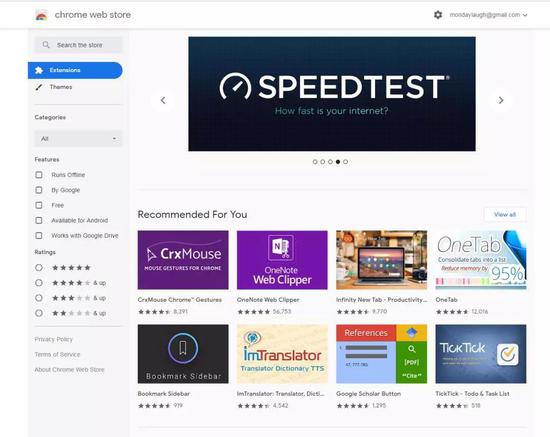Screen dimensions: 550x437
Task: Jump to third carousel slide dot
Action: pyautogui.click(x=330, y=162)
